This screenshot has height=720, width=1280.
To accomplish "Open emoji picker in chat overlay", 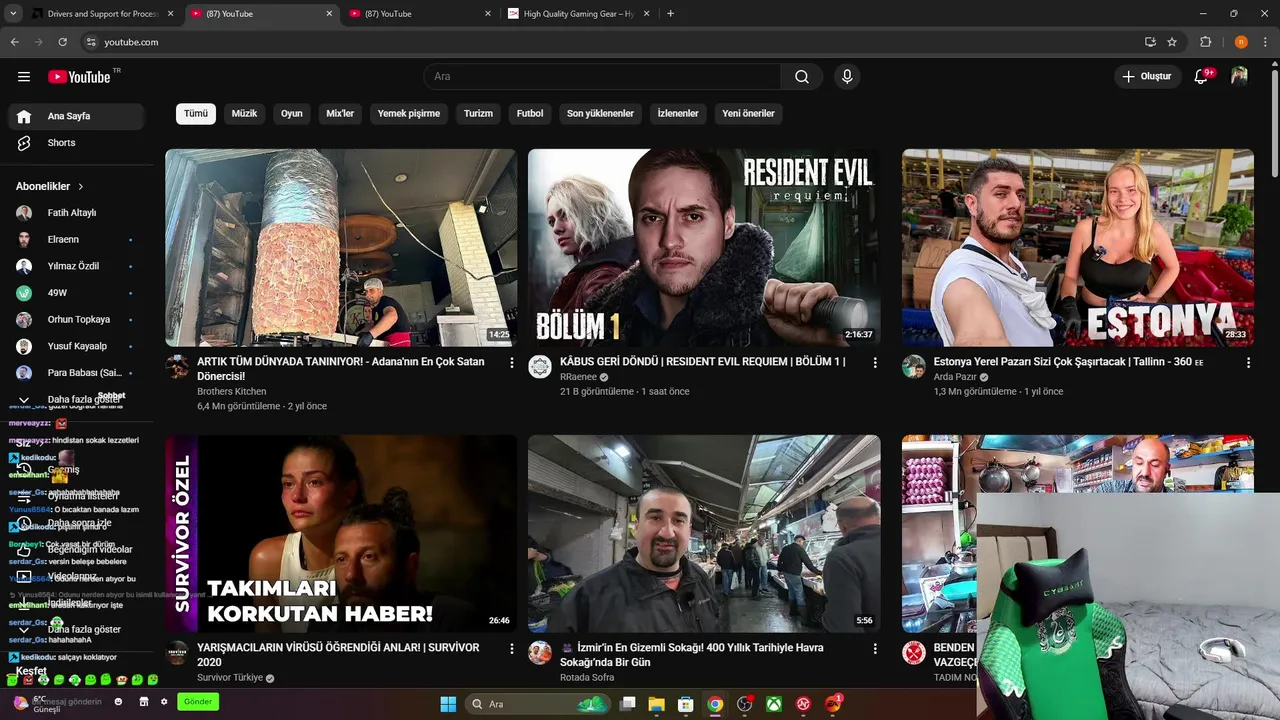I will point(119,702).
